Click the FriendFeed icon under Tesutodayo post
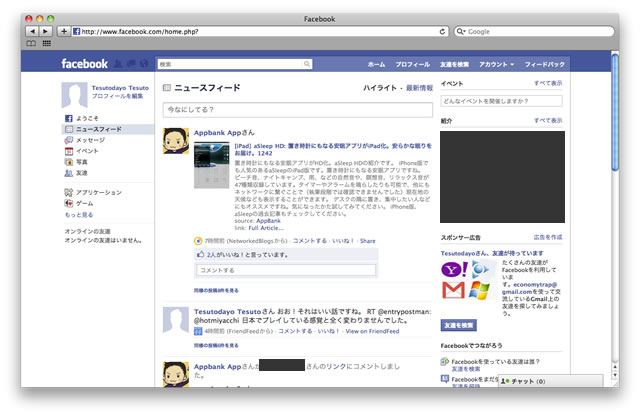The height and width of the screenshot is (416, 640). 198,331
